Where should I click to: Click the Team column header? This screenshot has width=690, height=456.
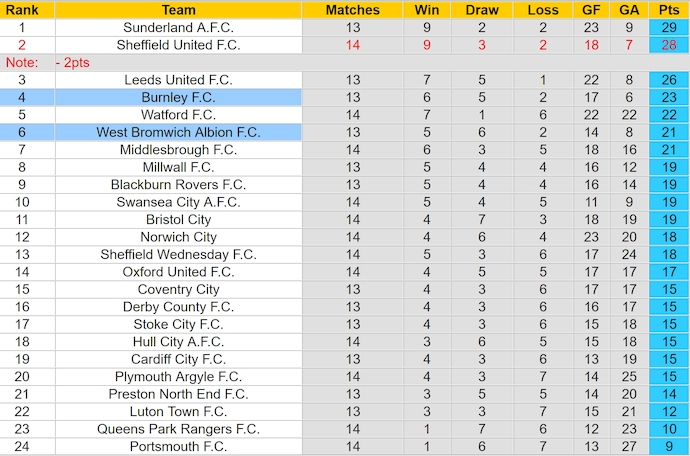click(x=178, y=10)
